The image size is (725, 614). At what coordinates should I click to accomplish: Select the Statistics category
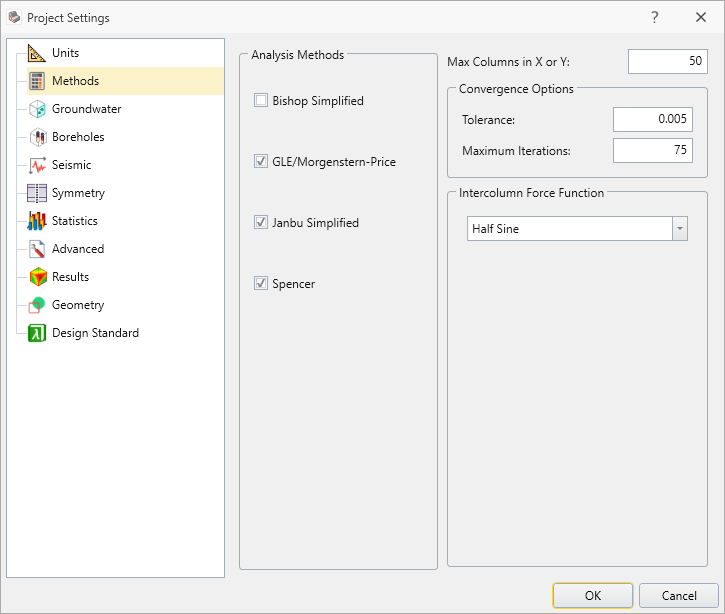click(x=74, y=221)
